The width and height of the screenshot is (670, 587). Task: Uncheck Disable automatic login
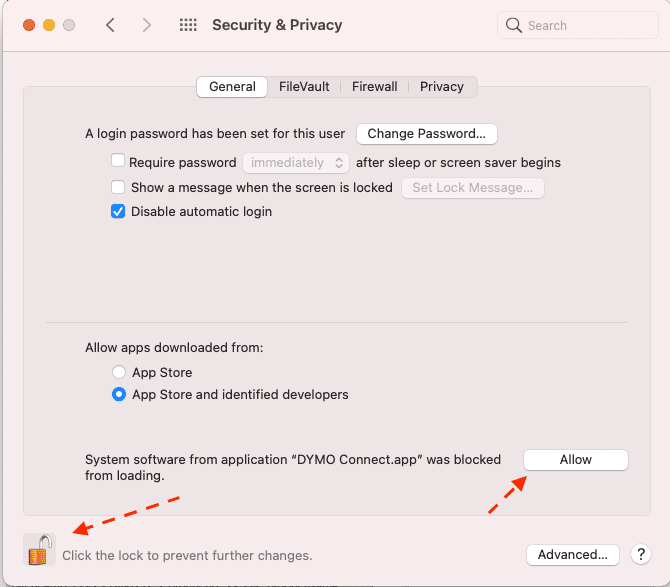(x=118, y=211)
